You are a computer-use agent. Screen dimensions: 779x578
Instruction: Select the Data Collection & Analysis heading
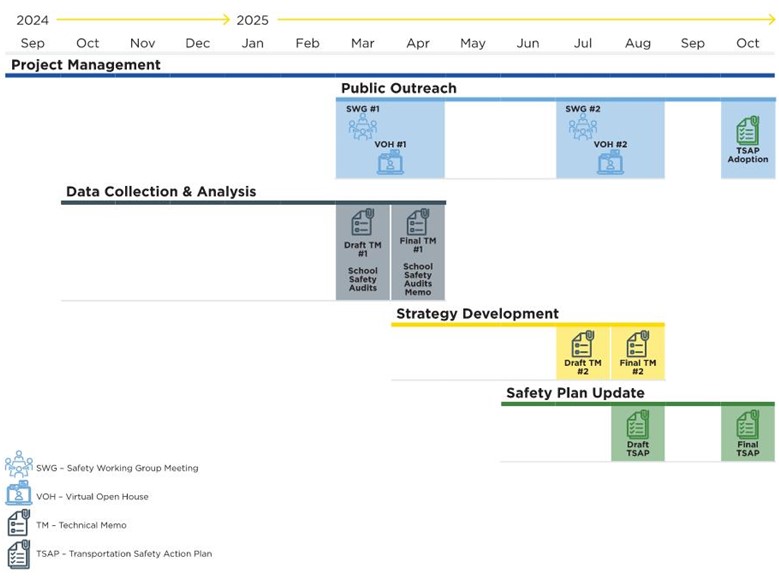tap(161, 191)
